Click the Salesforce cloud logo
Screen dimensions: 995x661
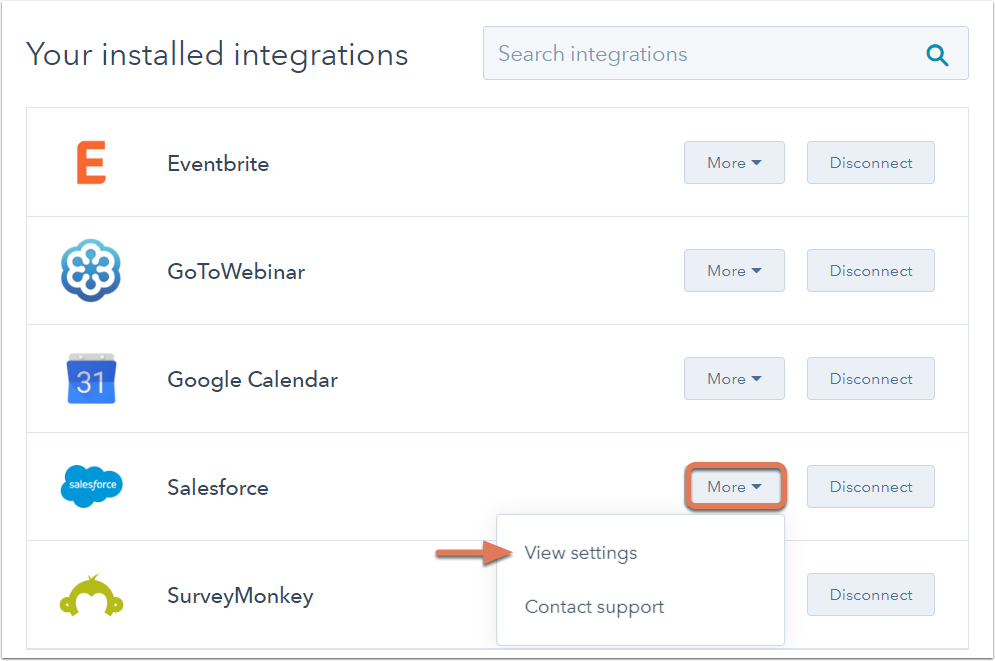pyautogui.click(x=91, y=486)
